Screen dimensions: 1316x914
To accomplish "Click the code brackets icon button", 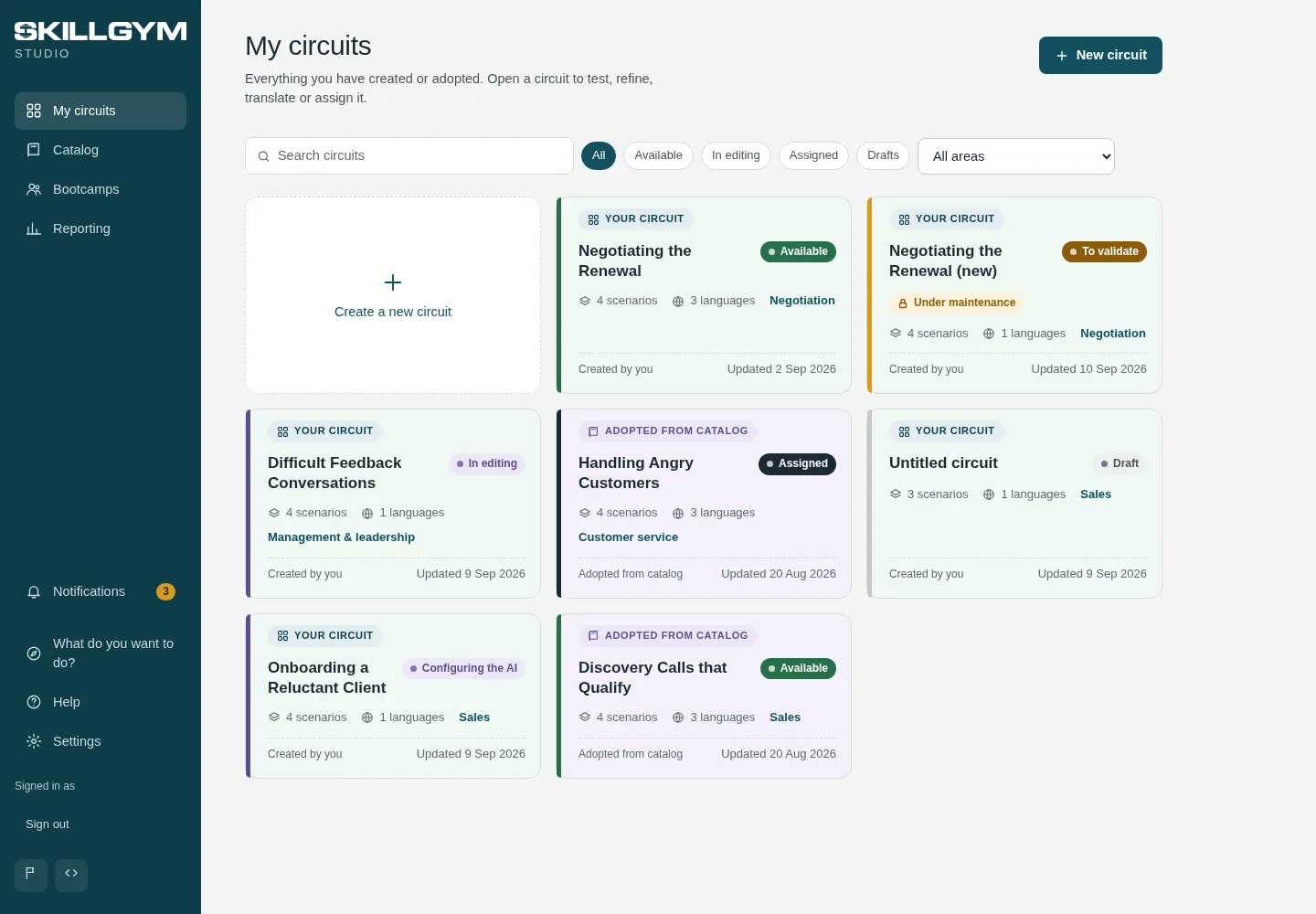I will [71, 875].
